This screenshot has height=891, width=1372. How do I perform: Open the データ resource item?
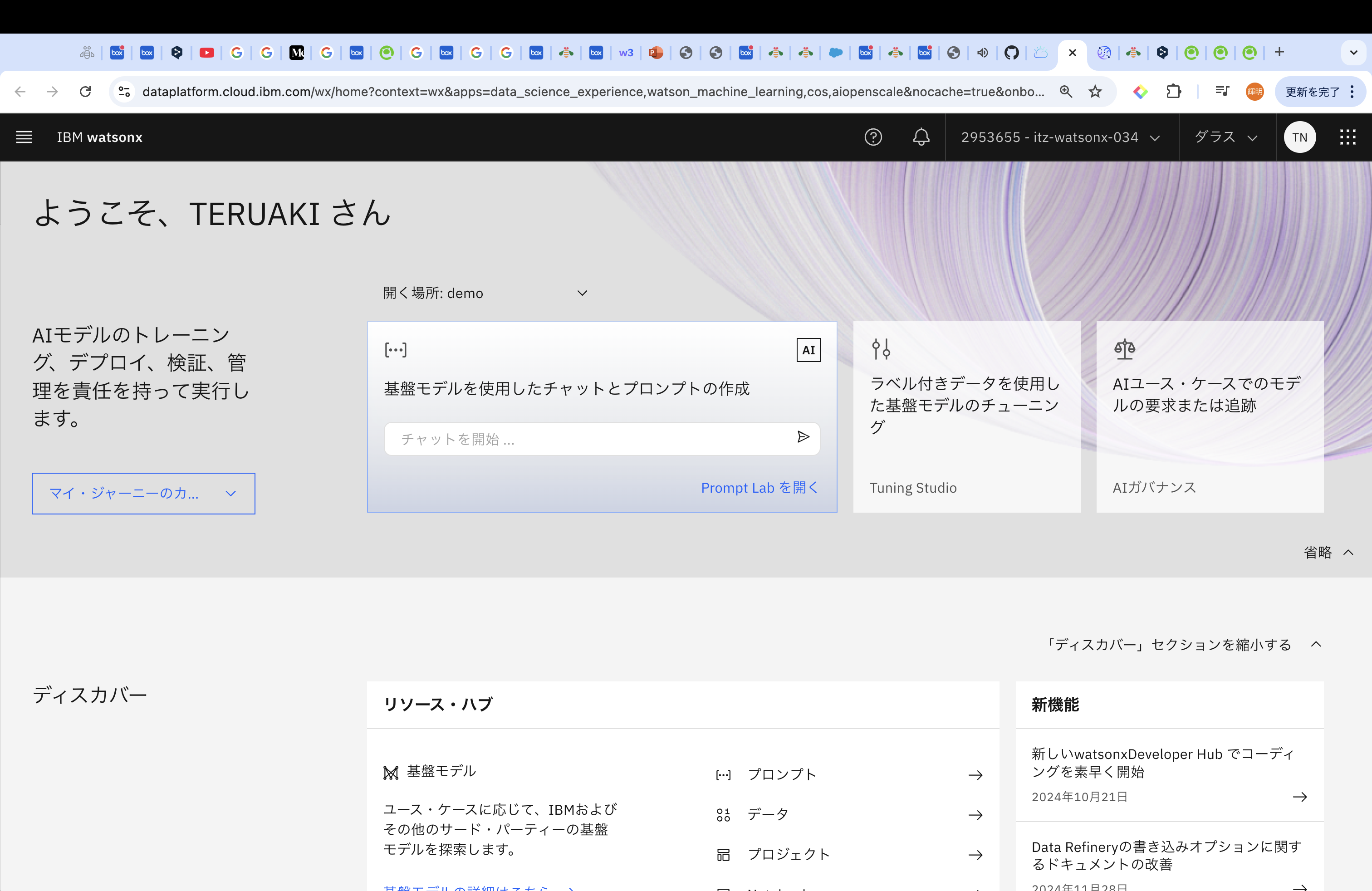point(848,814)
